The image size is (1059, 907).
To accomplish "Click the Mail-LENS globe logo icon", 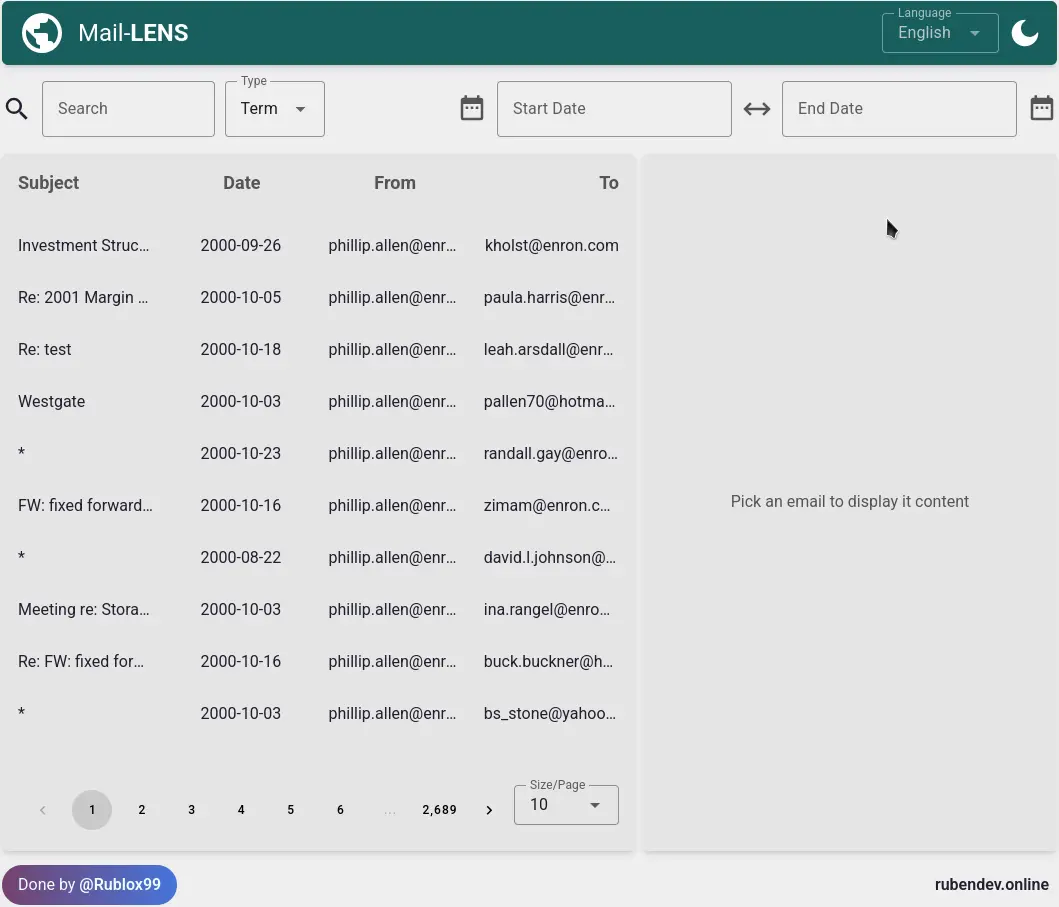I will tap(42, 32).
